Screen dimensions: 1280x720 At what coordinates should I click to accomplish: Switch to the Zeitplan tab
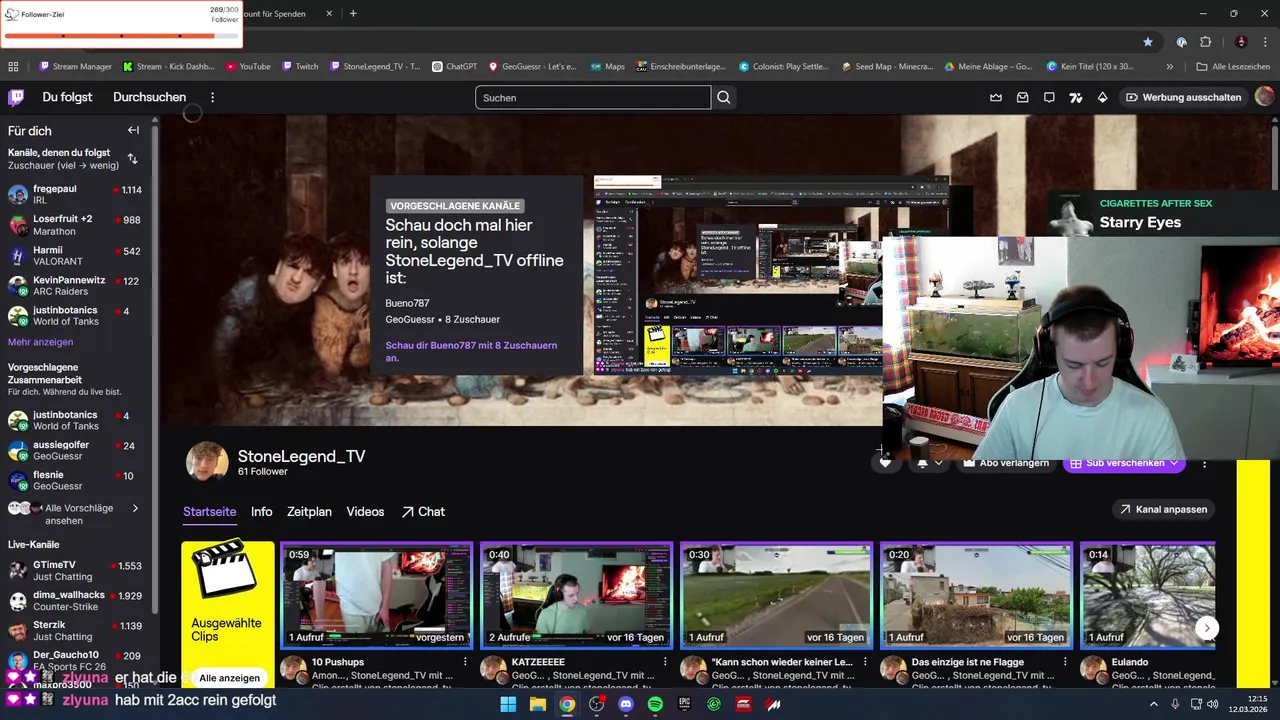(x=309, y=511)
